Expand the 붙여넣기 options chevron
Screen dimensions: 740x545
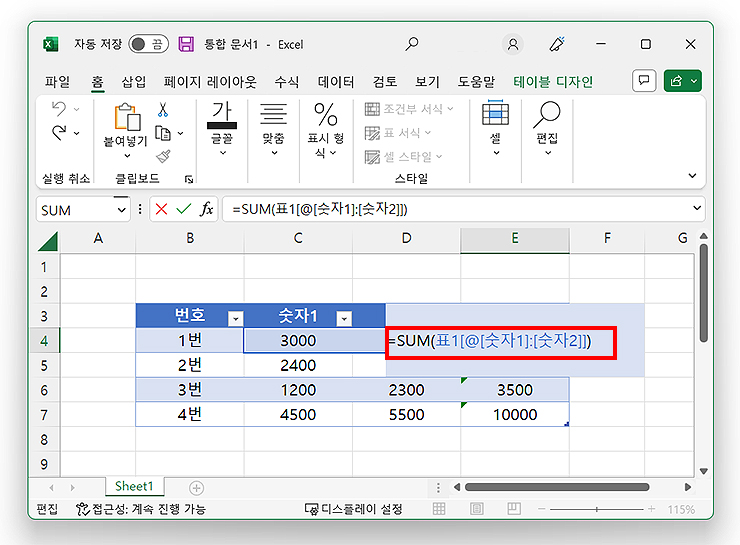tap(127, 156)
